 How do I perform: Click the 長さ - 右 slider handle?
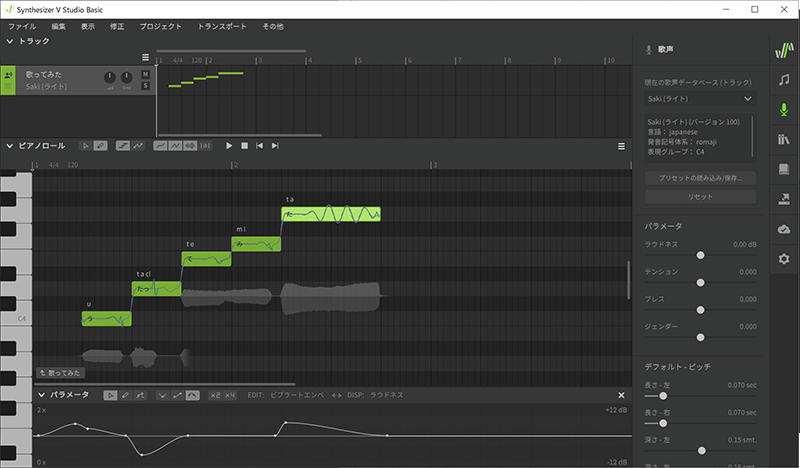tap(663, 424)
